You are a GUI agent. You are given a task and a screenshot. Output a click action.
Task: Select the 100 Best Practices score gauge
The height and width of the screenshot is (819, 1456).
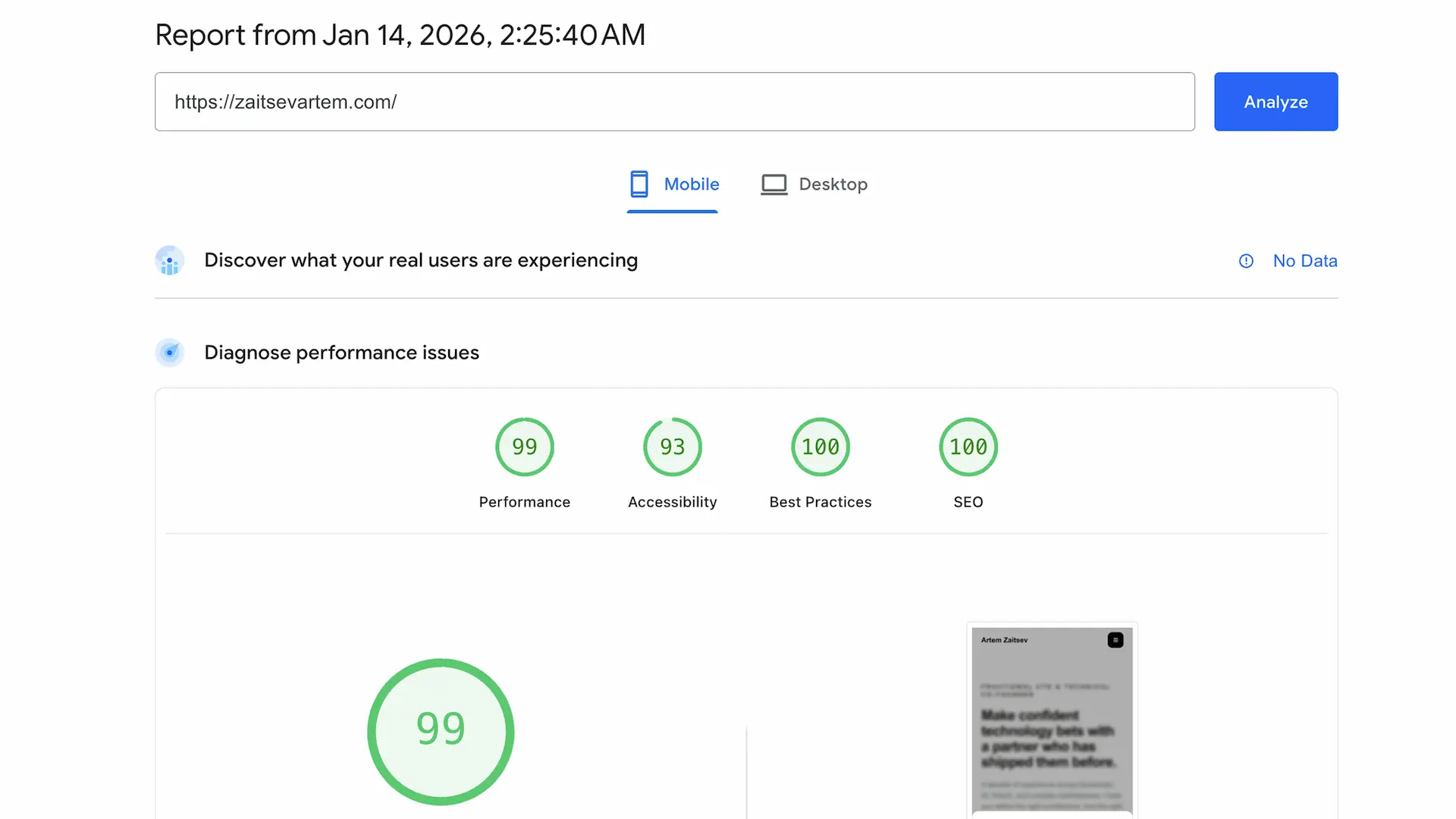pos(820,447)
